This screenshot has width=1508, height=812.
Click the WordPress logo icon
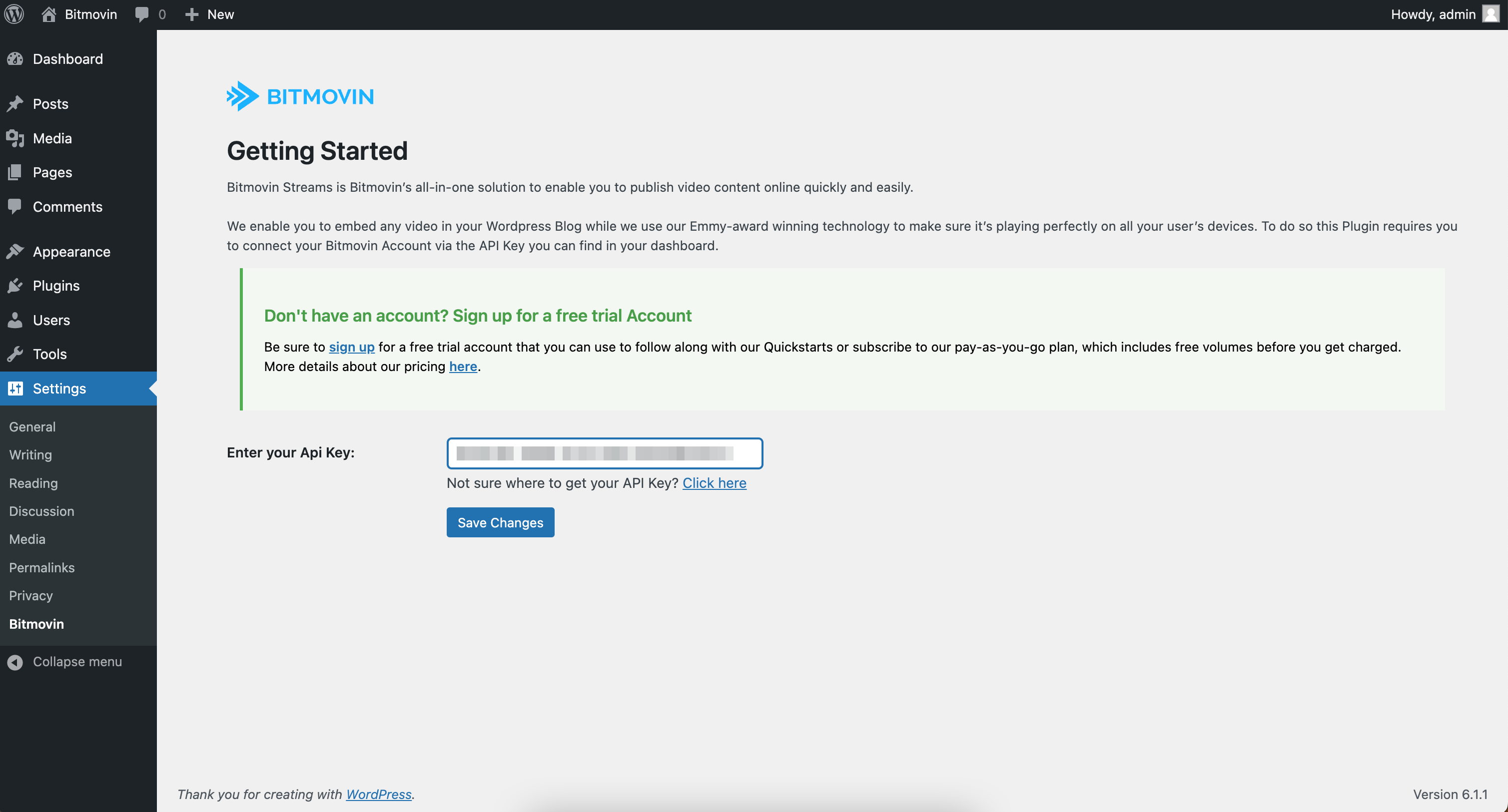point(14,14)
